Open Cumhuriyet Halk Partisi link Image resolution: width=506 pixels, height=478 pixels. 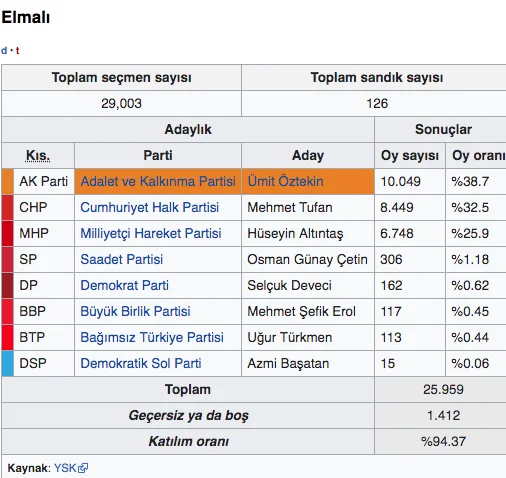[x=150, y=207]
